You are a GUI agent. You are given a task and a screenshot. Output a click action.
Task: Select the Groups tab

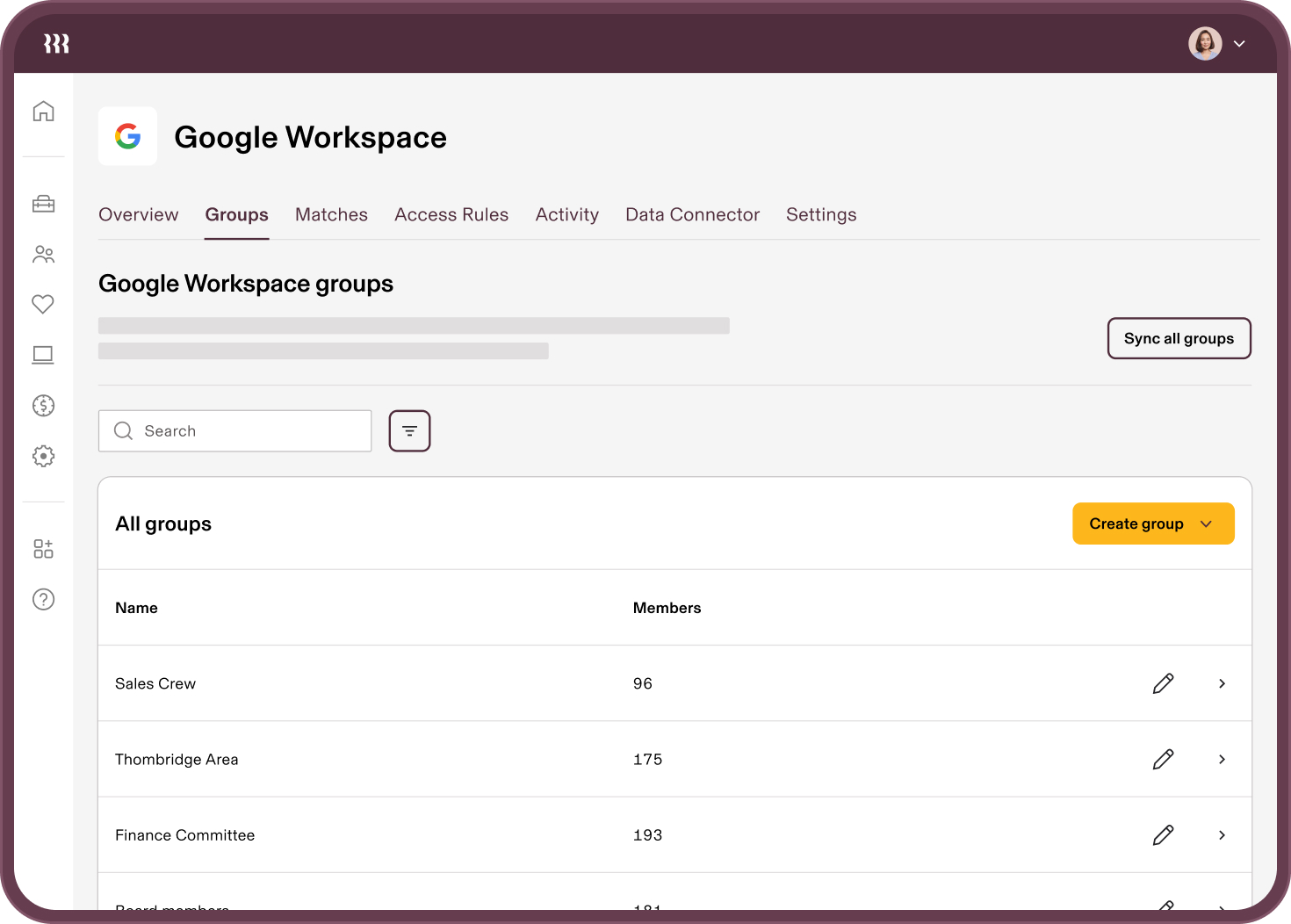point(237,215)
